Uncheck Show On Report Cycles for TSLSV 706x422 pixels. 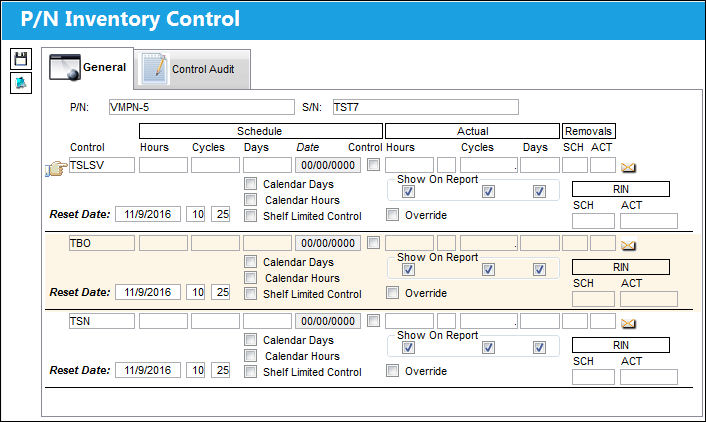click(x=488, y=191)
